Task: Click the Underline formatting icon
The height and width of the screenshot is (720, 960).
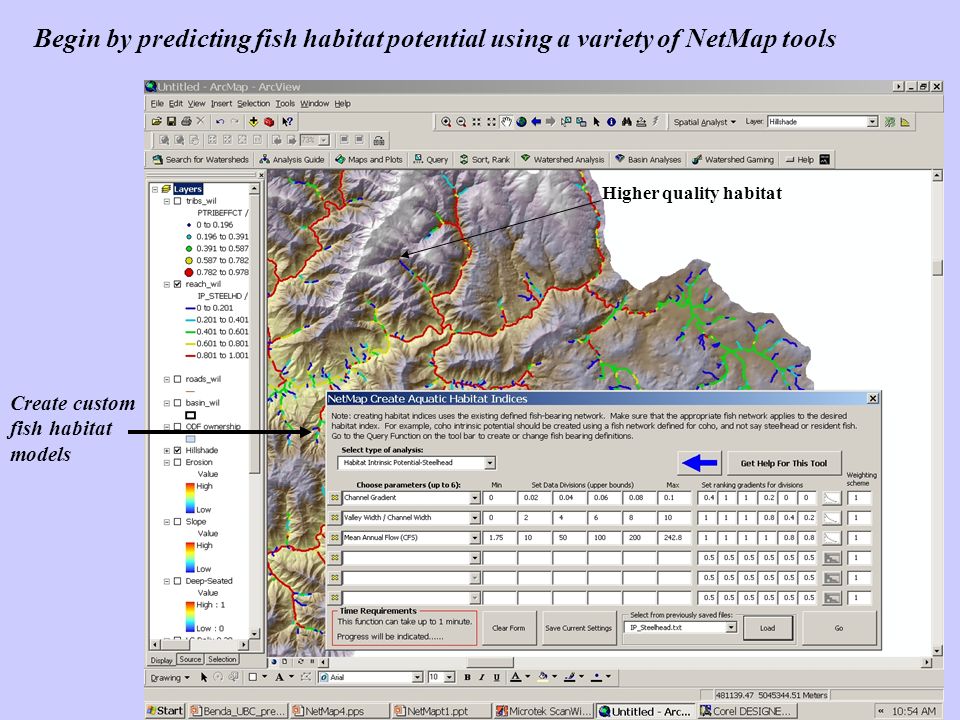Action: pos(496,677)
